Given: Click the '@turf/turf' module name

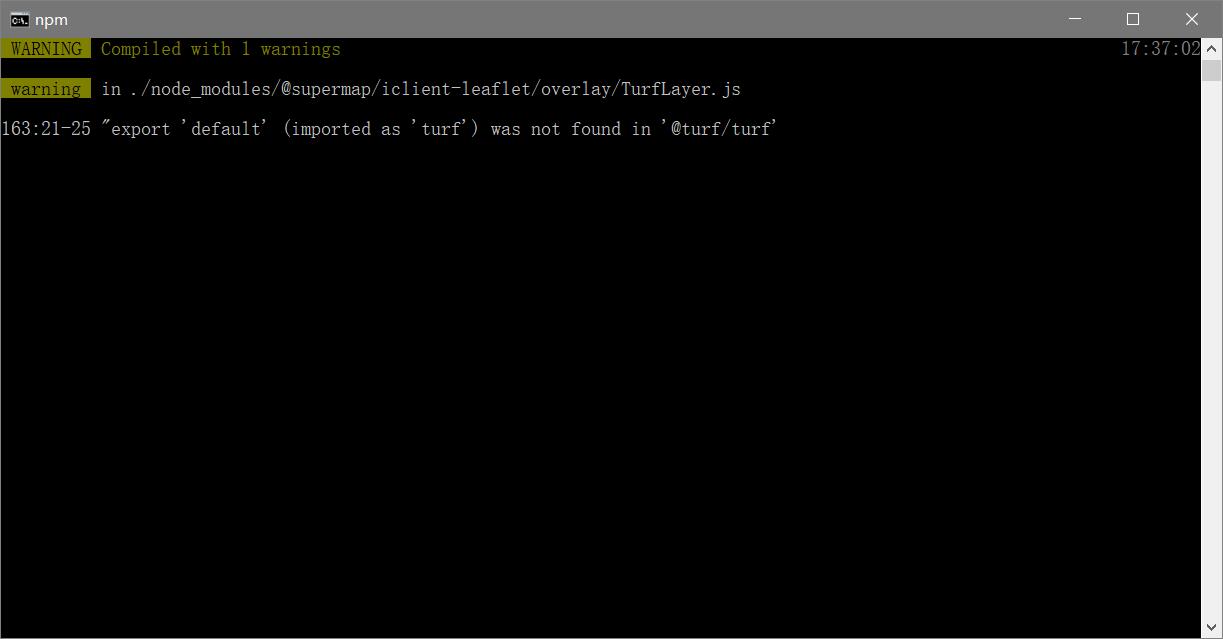Looking at the screenshot, I should [720, 129].
